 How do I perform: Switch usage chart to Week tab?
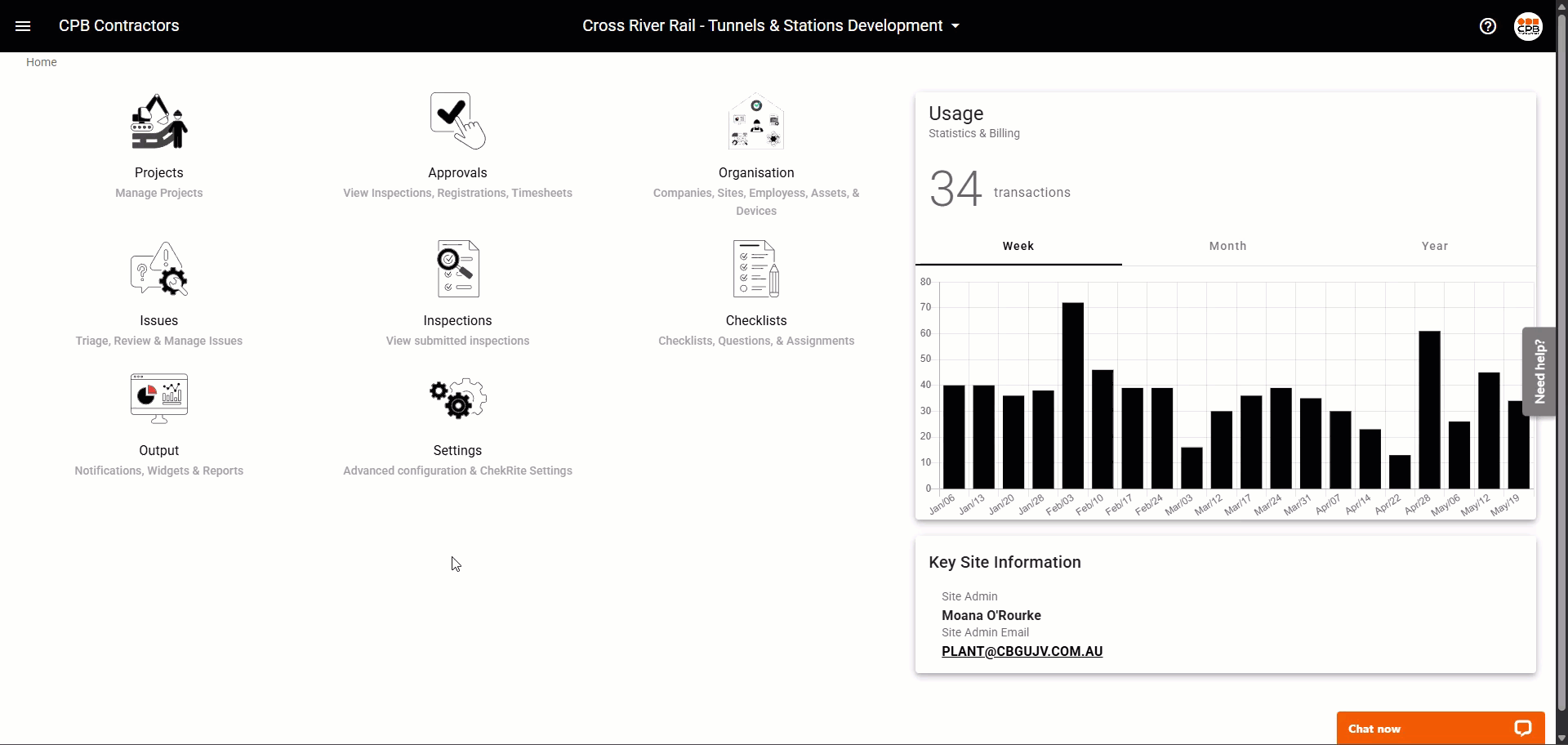[1018, 246]
